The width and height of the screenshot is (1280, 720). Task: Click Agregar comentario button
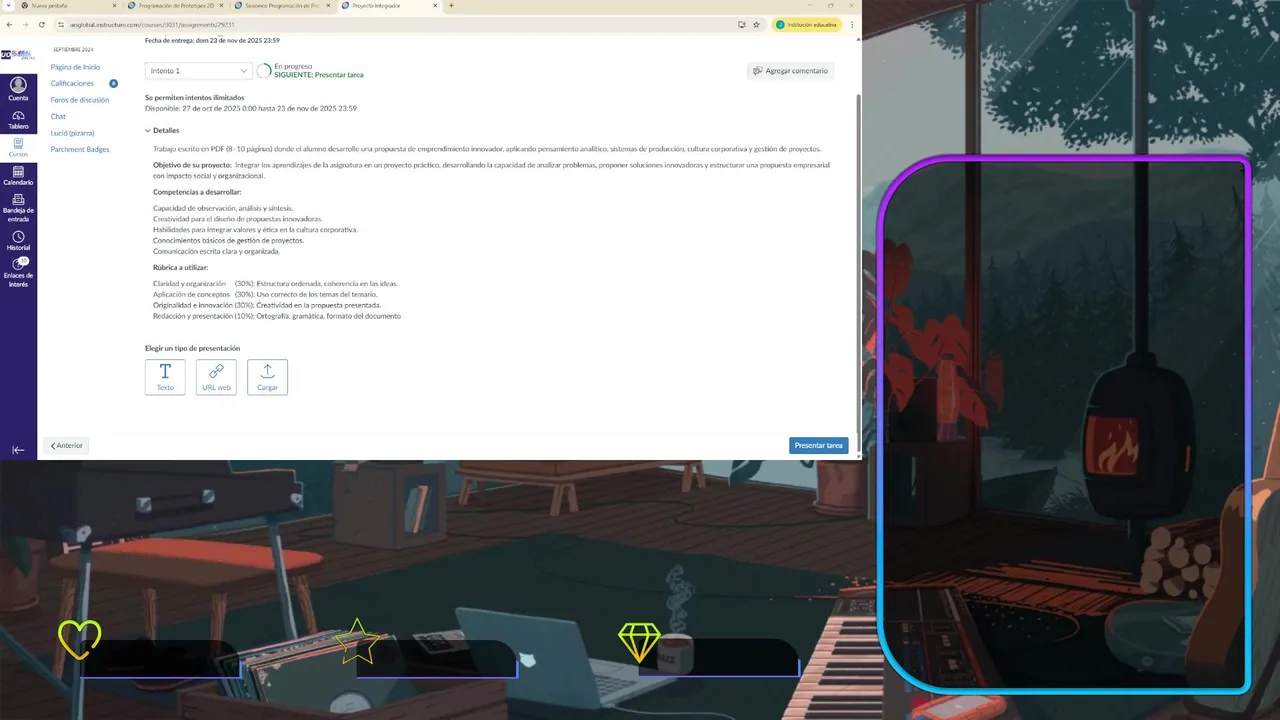coord(790,71)
